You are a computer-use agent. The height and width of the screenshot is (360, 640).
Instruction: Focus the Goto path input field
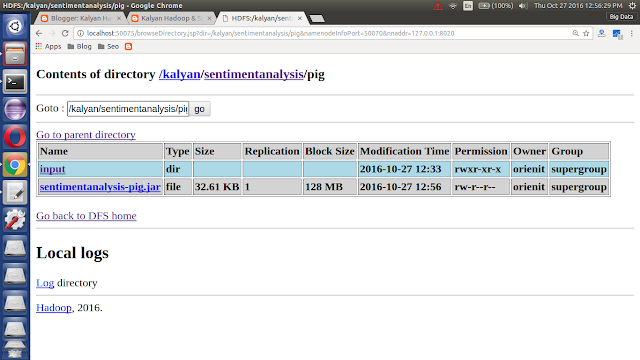tap(128, 109)
